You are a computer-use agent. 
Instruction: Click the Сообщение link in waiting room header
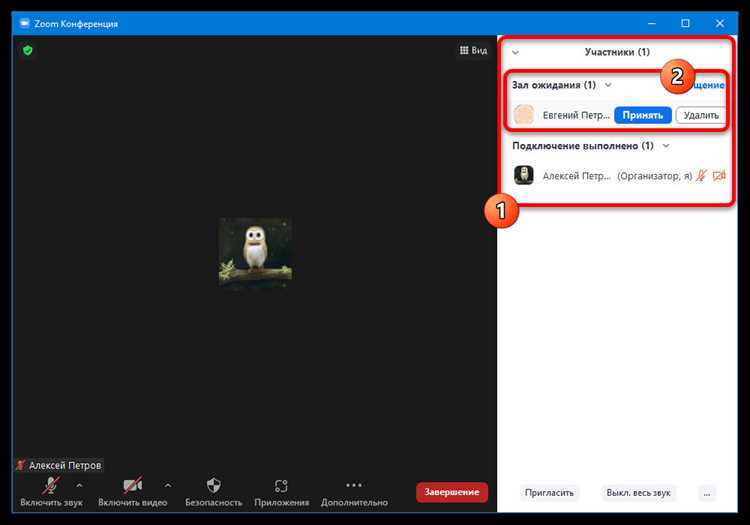pyautogui.click(x=707, y=85)
